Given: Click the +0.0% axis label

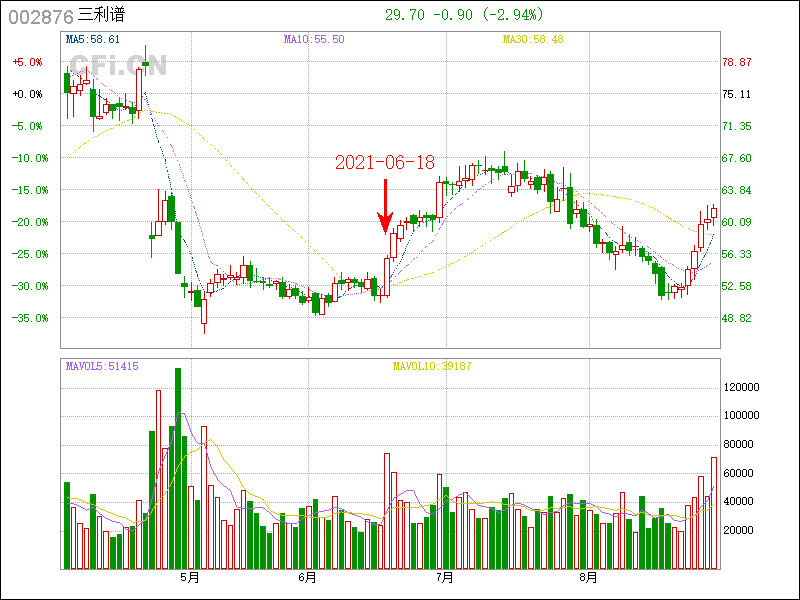Looking at the screenshot, I should click(28, 94).
